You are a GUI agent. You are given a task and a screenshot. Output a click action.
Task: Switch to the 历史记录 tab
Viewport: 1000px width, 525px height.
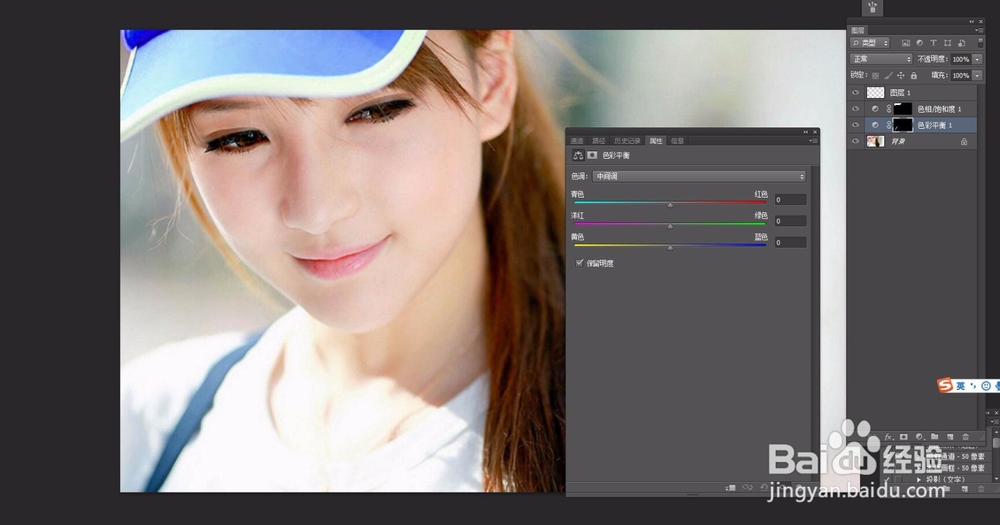[627, 141]
